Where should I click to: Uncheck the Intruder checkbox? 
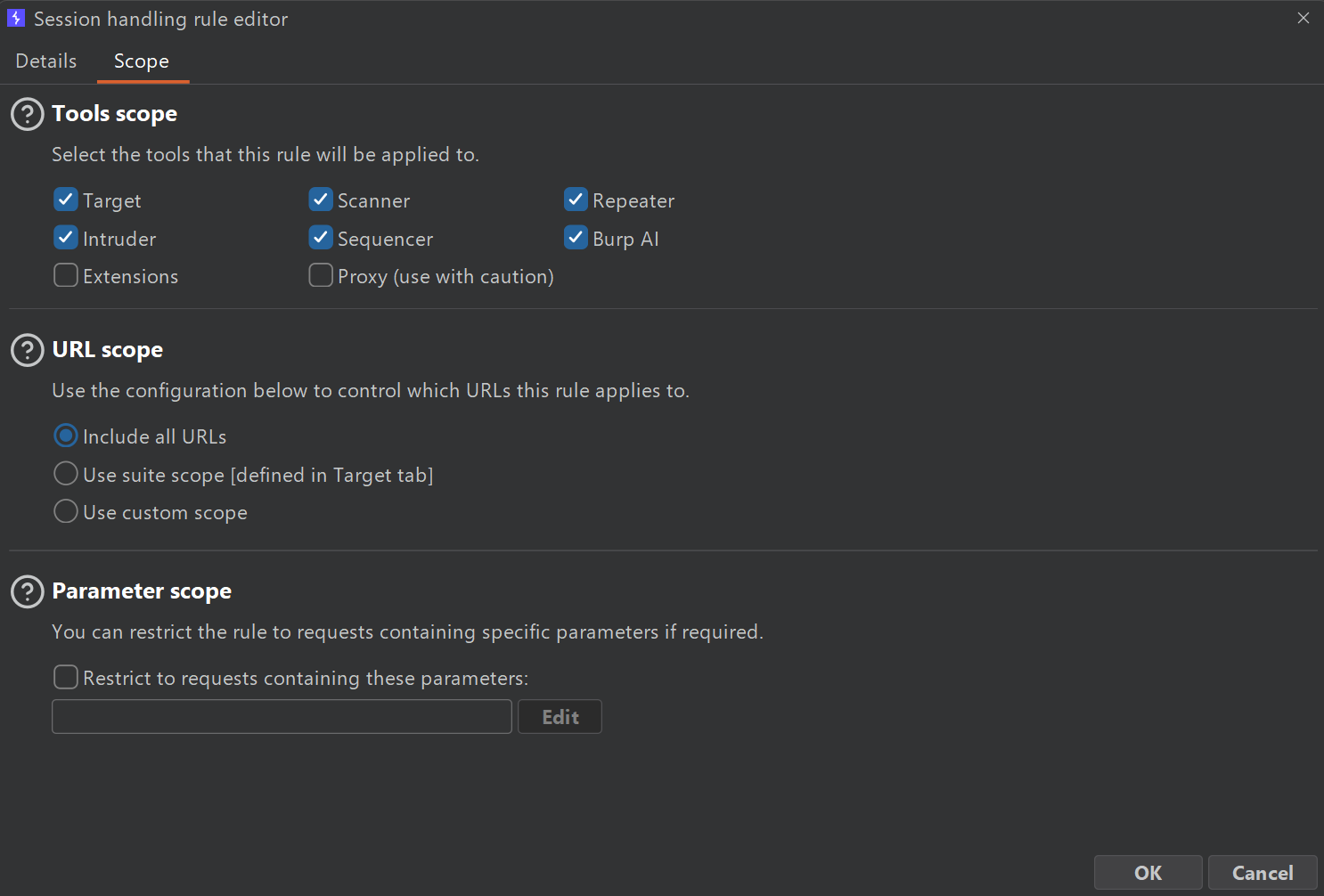point(66,238)
